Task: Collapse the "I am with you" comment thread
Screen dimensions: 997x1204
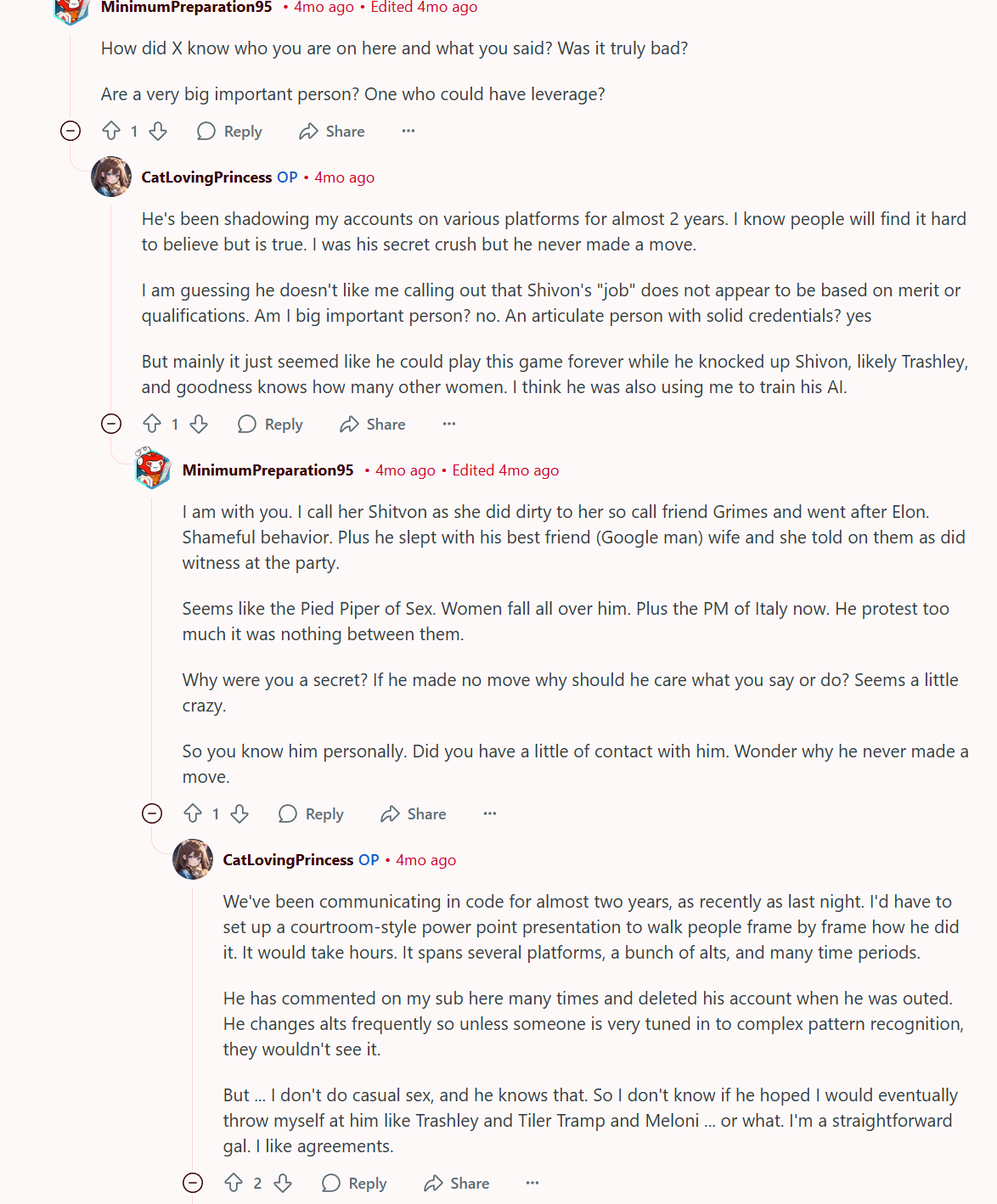Action: 152,813
